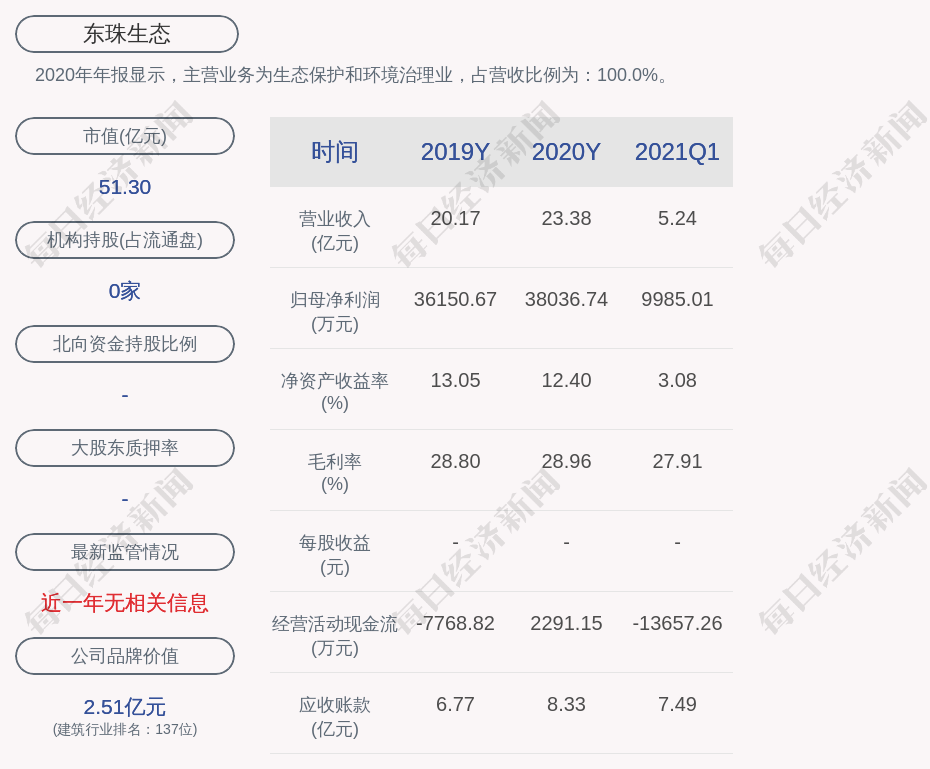Click the market value figure 51.30
This screenshot has height=769, width=930.
125,187
